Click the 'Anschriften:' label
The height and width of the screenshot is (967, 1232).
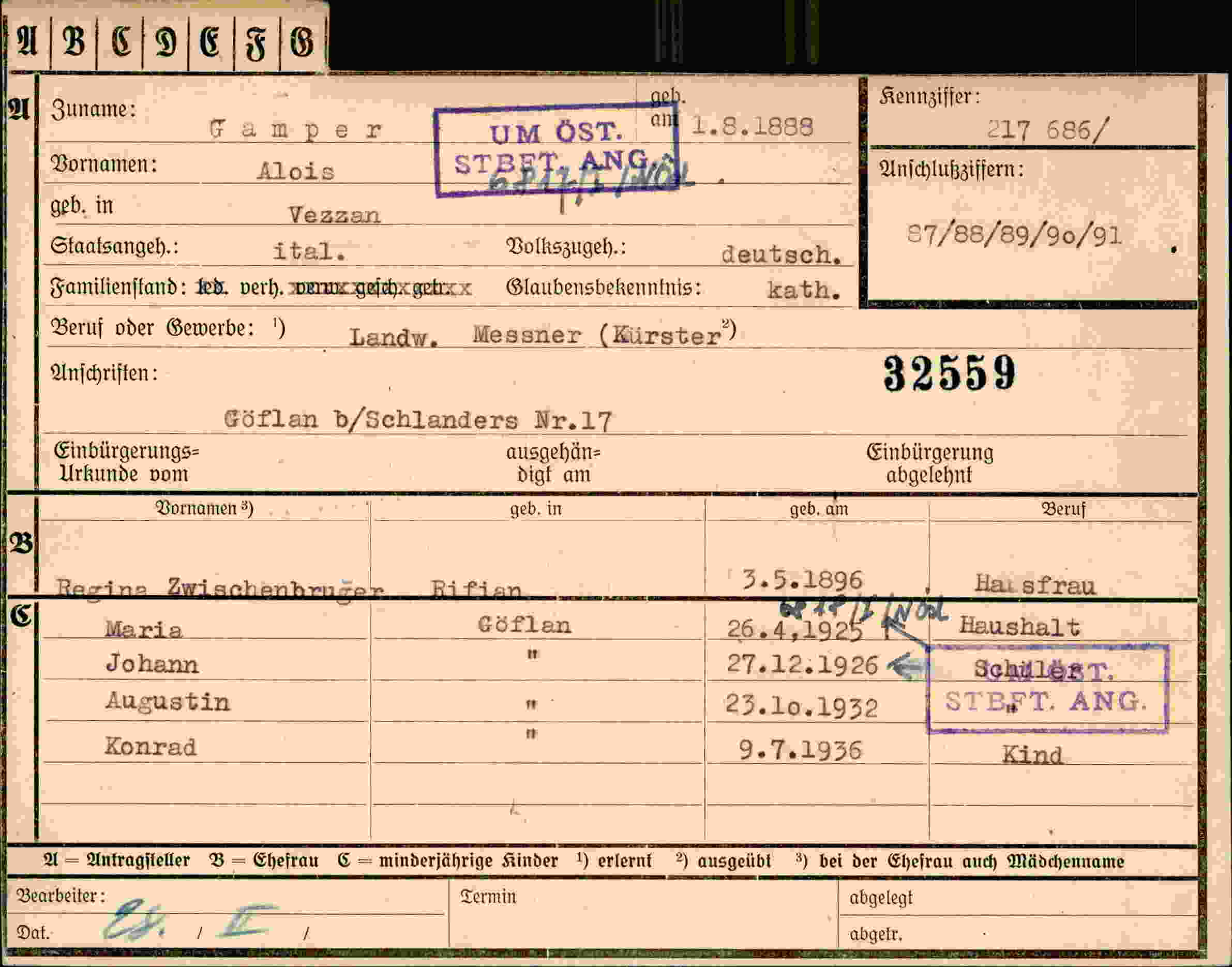[x=104, y=373]
